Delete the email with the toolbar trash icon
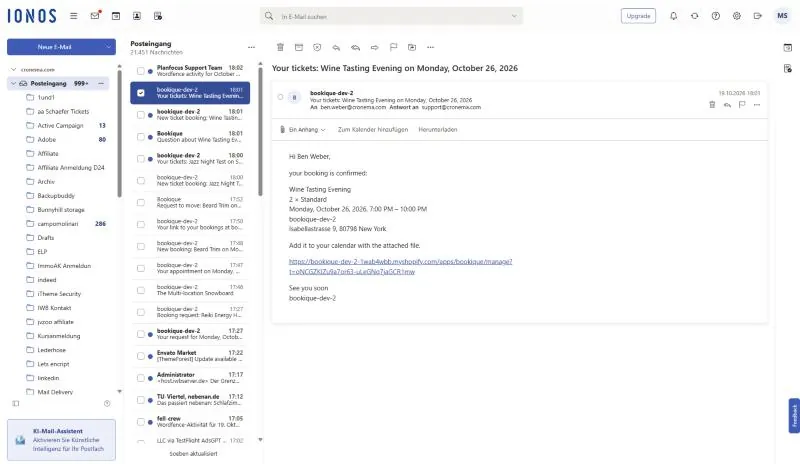Screen dimensions: 800x464 click(280, 47)
